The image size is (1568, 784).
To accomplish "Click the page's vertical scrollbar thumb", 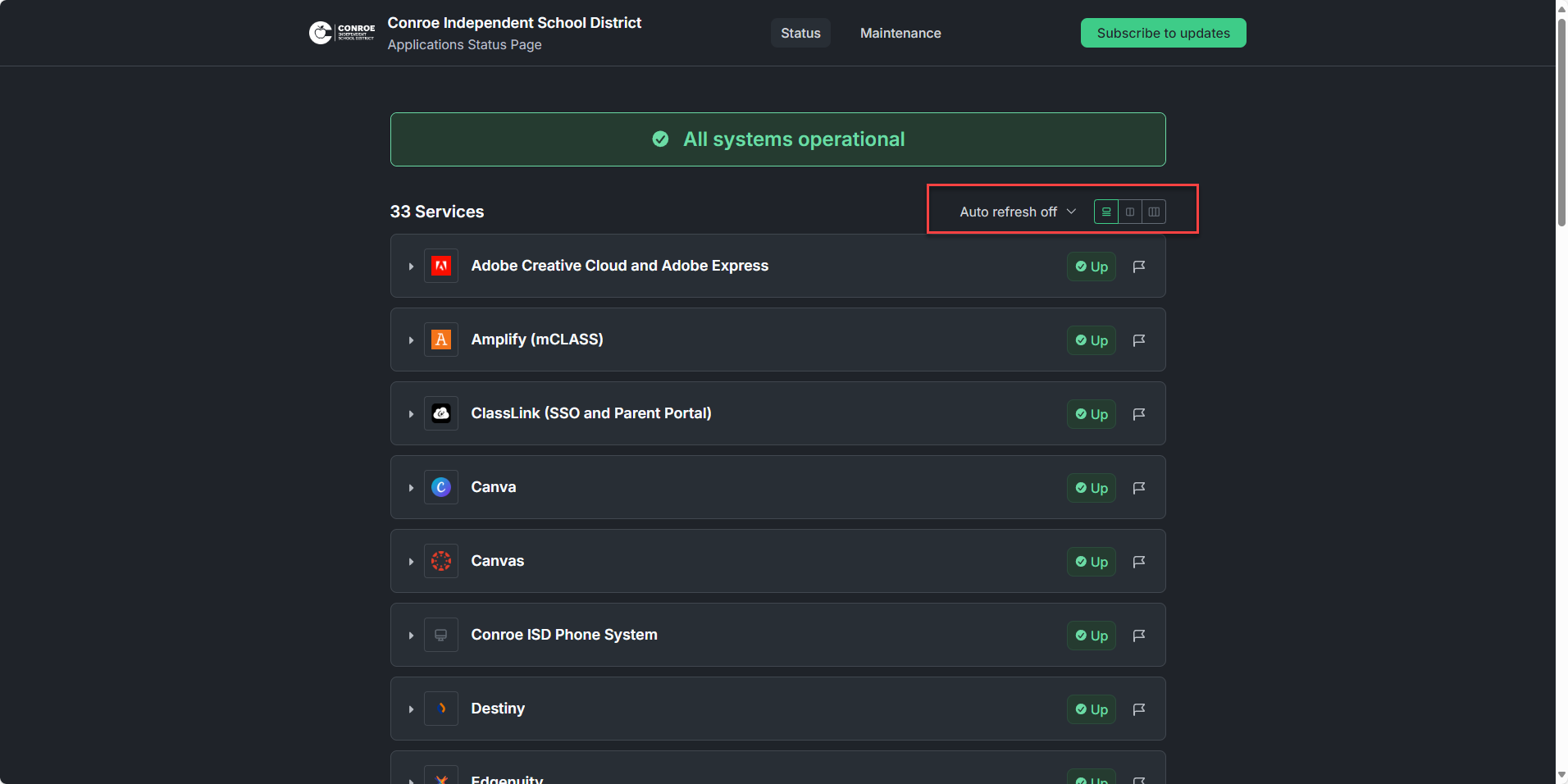I will pos(1561,123).
